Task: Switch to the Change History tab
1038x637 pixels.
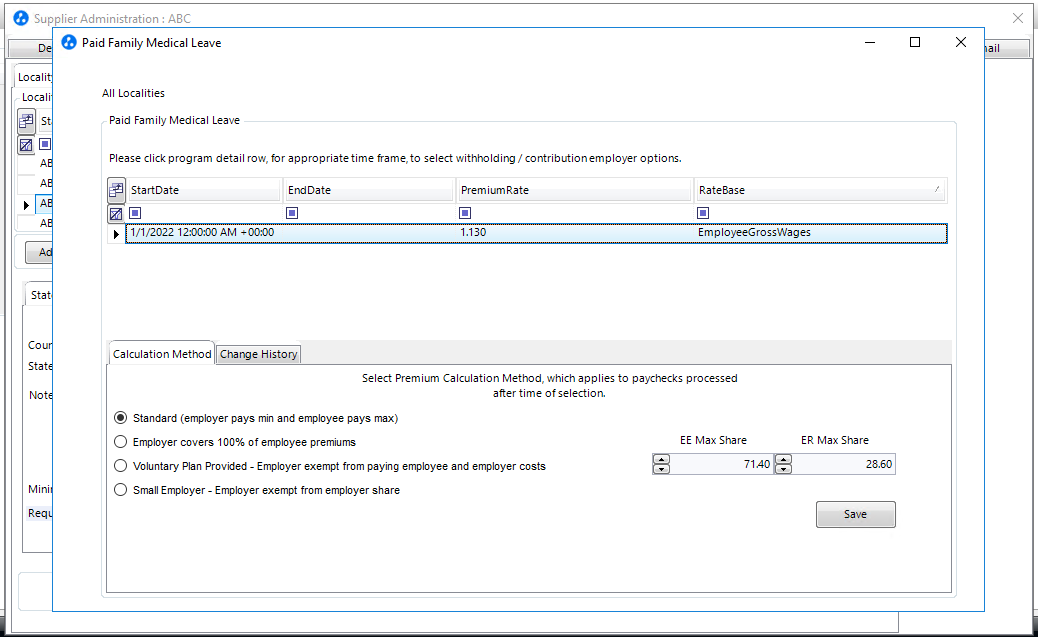Action: 258,354
